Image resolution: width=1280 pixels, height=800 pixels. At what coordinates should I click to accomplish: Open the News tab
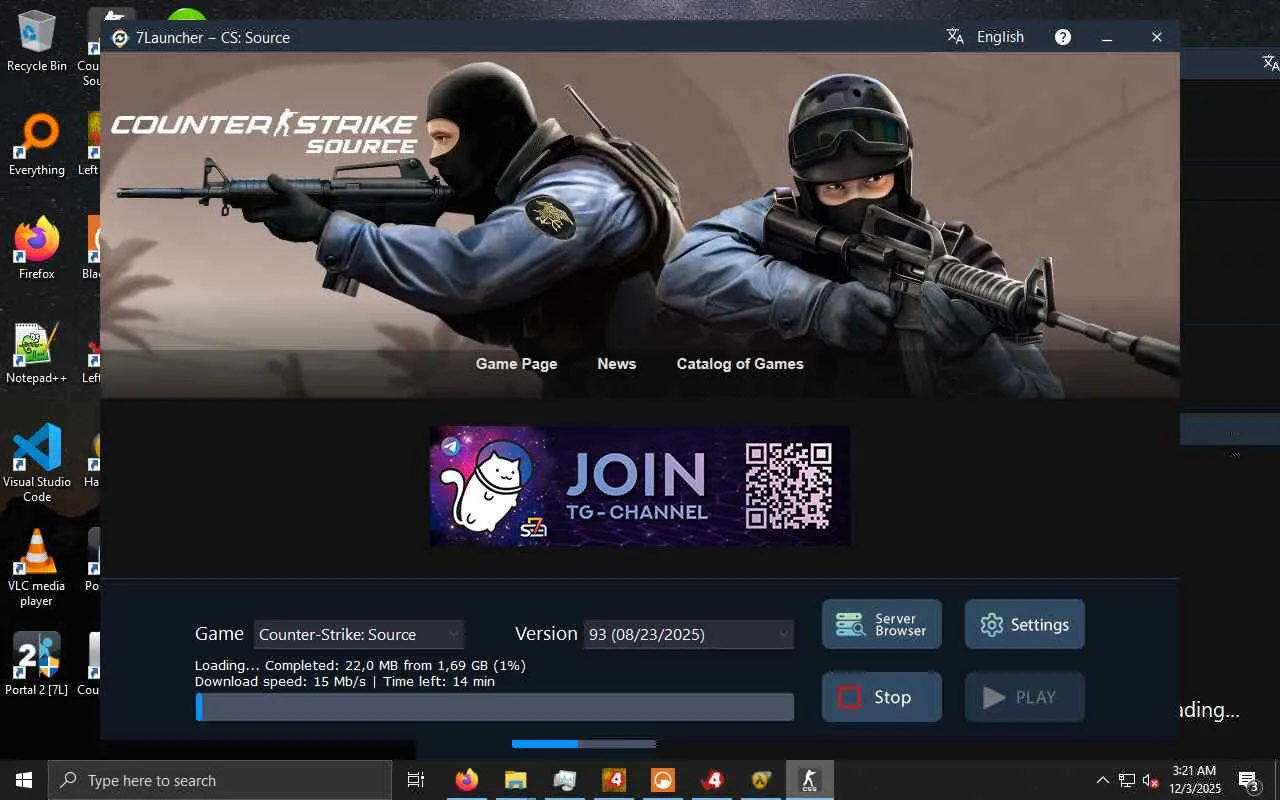click(x=617, y=364)
